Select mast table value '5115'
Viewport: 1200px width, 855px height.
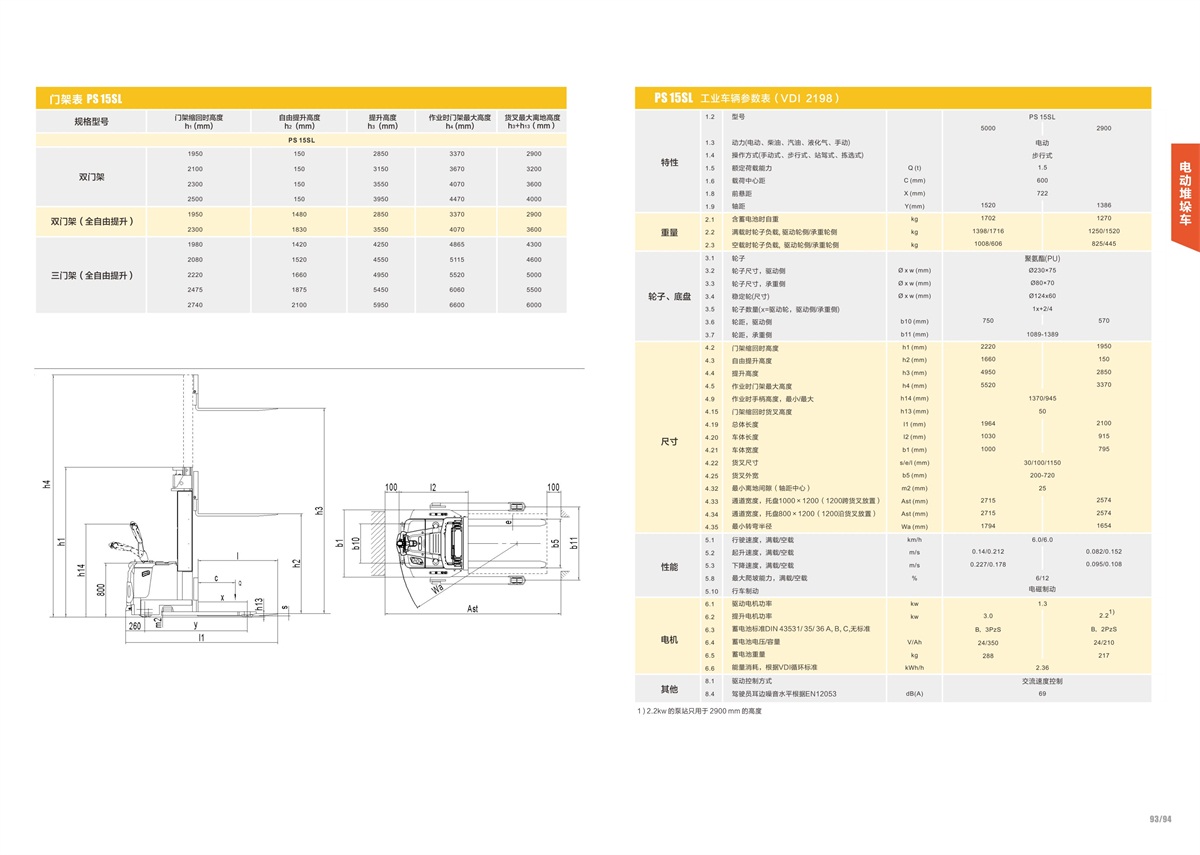point(457,259)
